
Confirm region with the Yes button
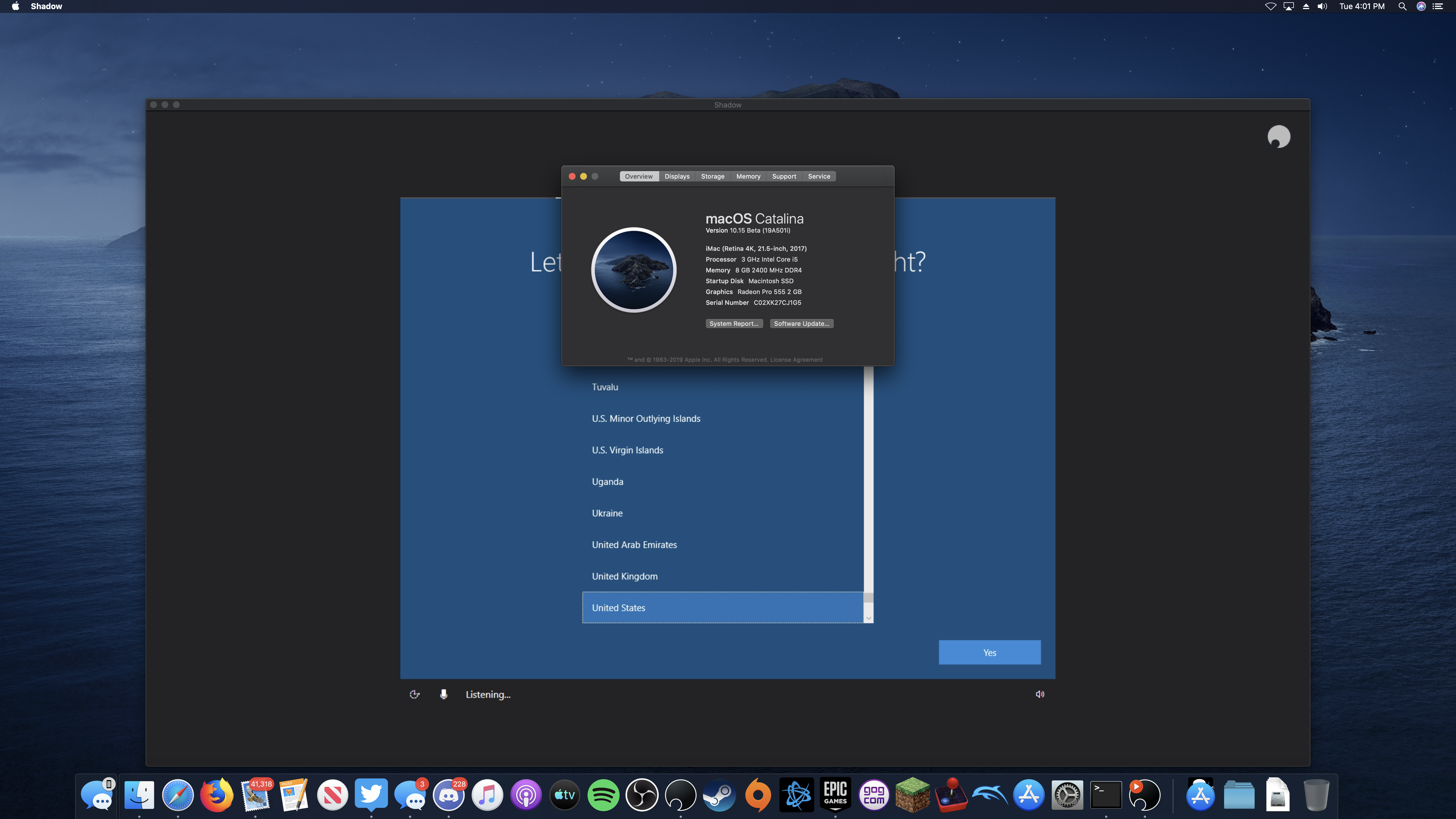click(x=989, y=652)
